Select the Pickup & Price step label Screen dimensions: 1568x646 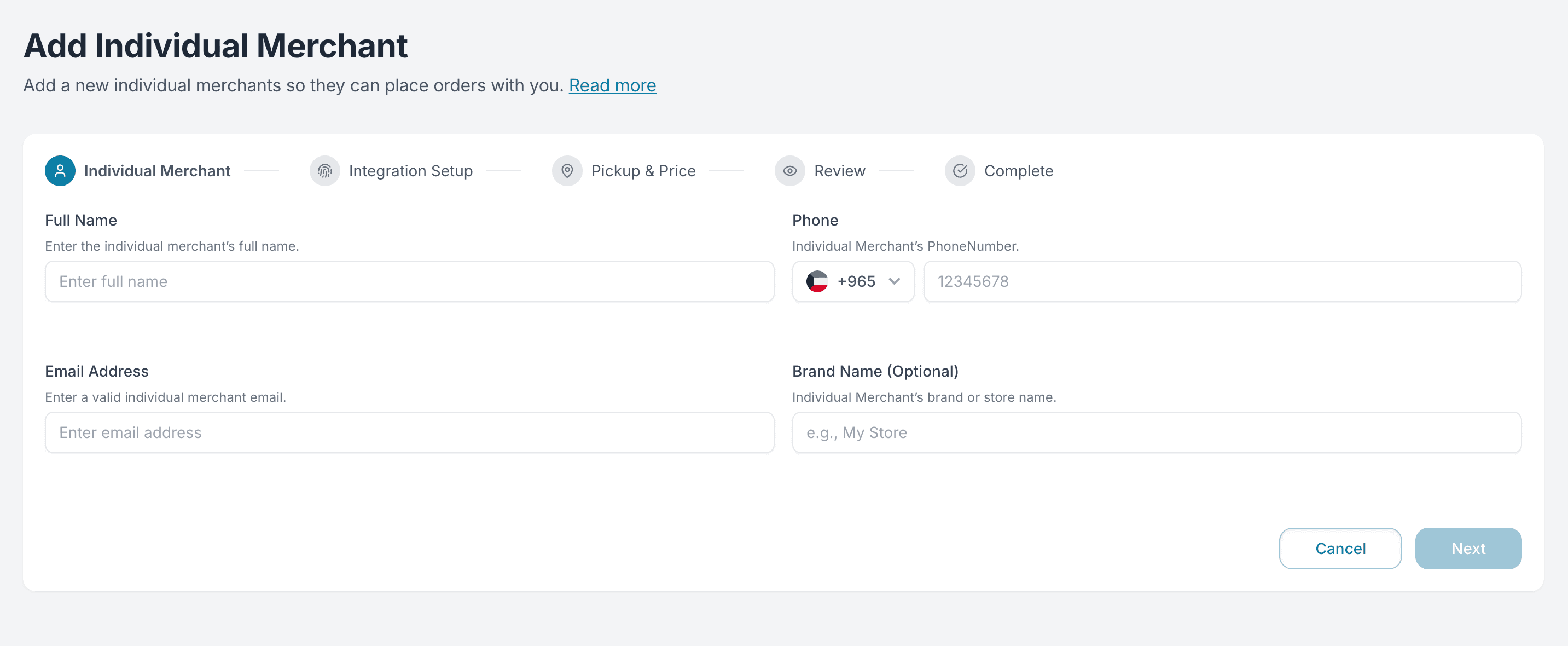click(643, 171)
